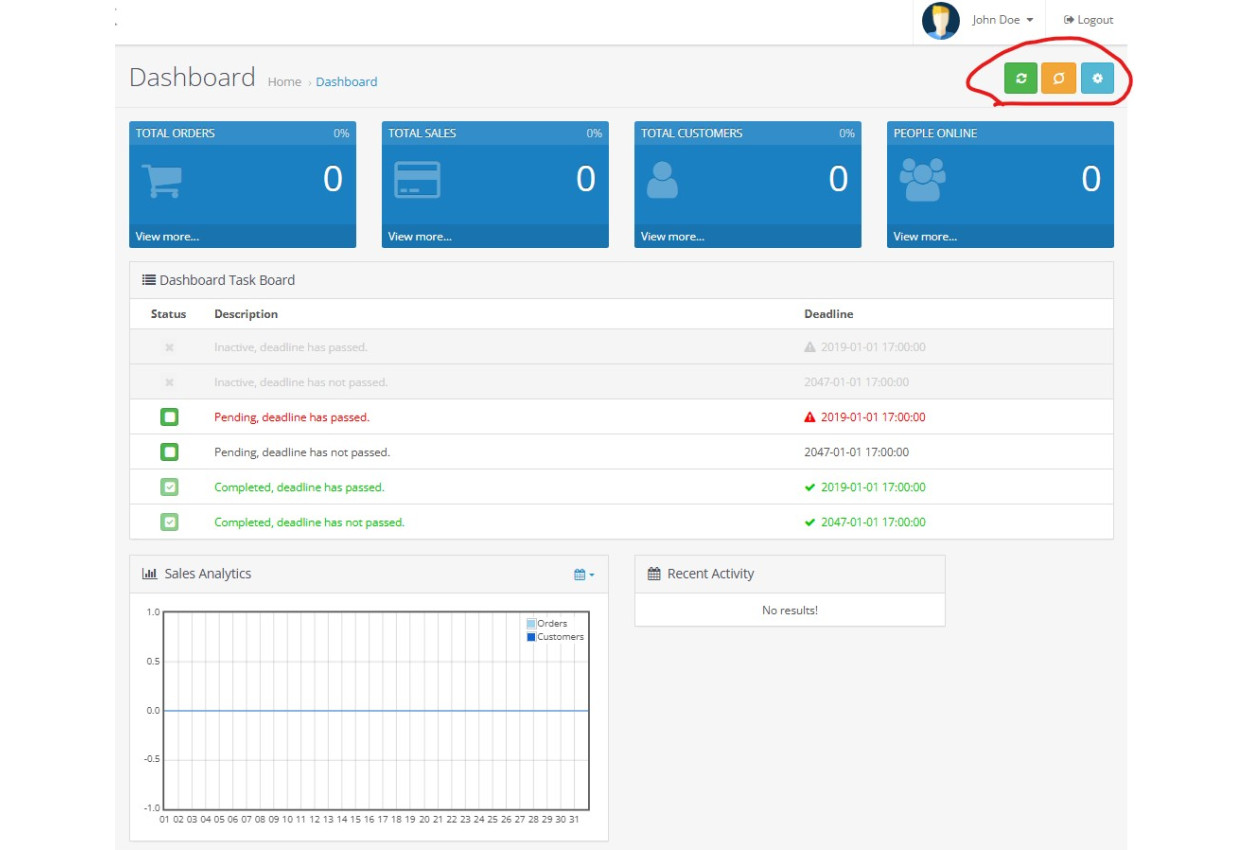Click the group icon in People Online

pyautogui.click(x=921, y=180)
